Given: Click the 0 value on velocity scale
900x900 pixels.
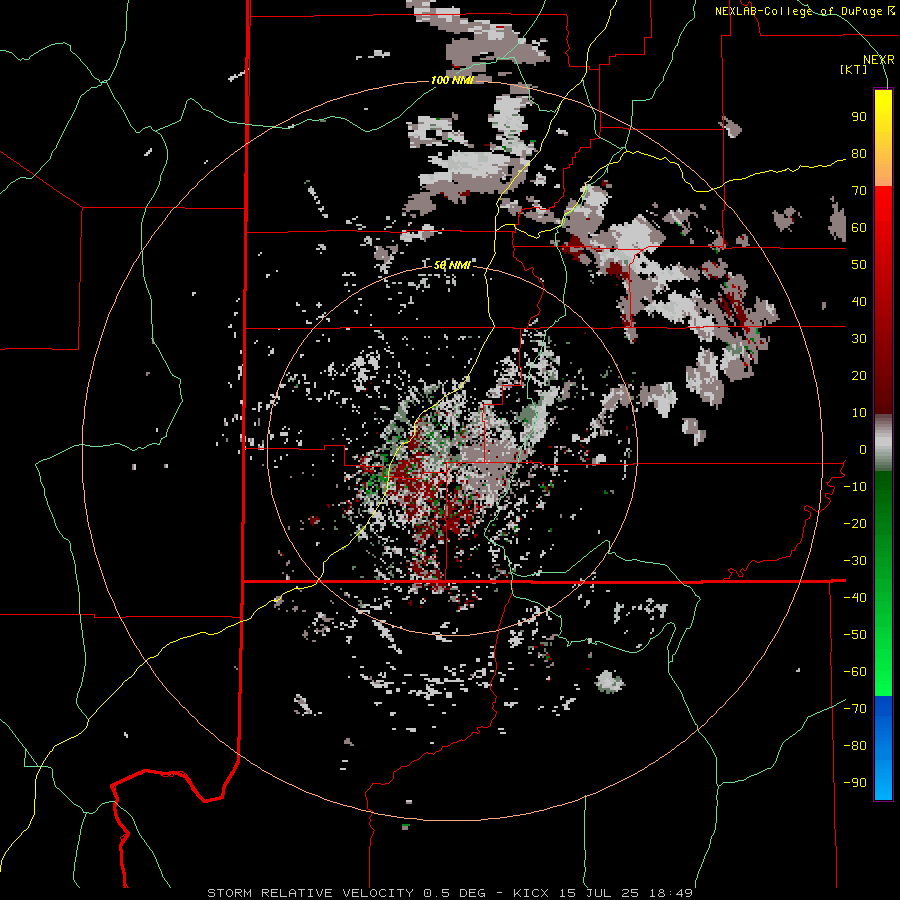Looking at the screenshot, I should point(863,450).
